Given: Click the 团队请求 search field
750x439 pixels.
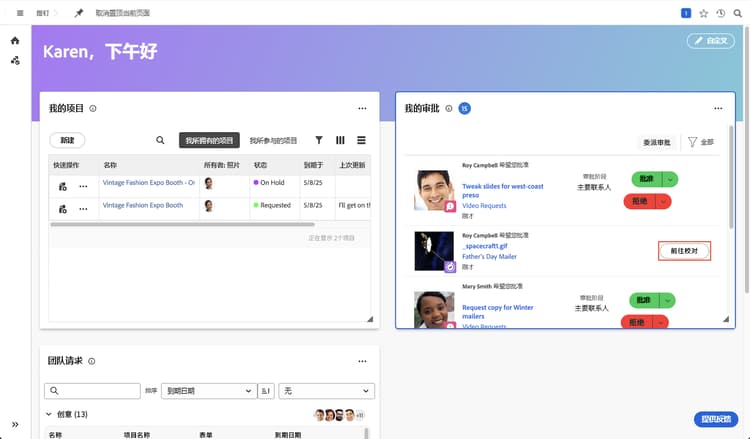Looking at the screenshot, I should [x=92, y=391].
